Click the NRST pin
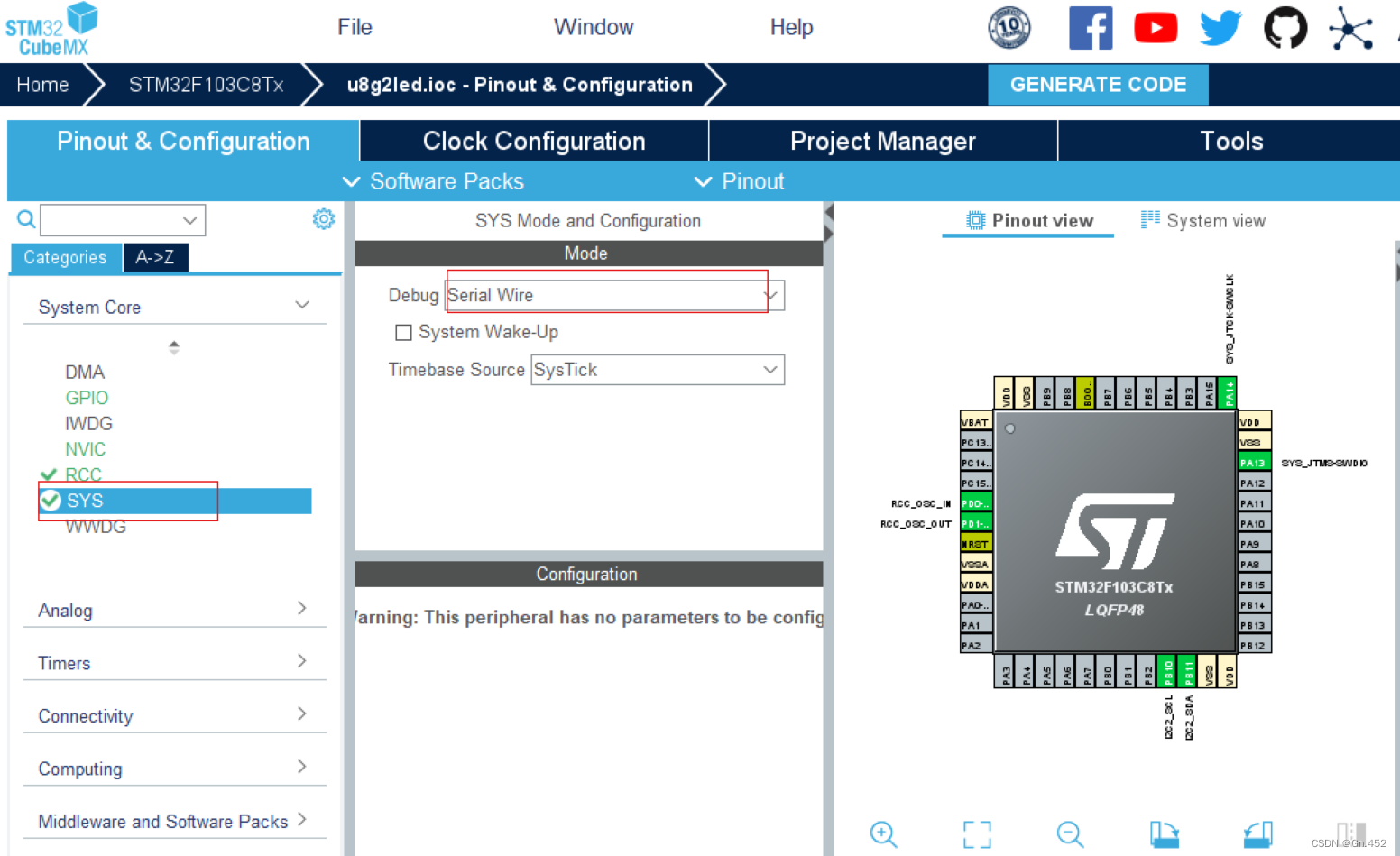Viewport: 1400px width, 856px height. (x=976, y=544)
